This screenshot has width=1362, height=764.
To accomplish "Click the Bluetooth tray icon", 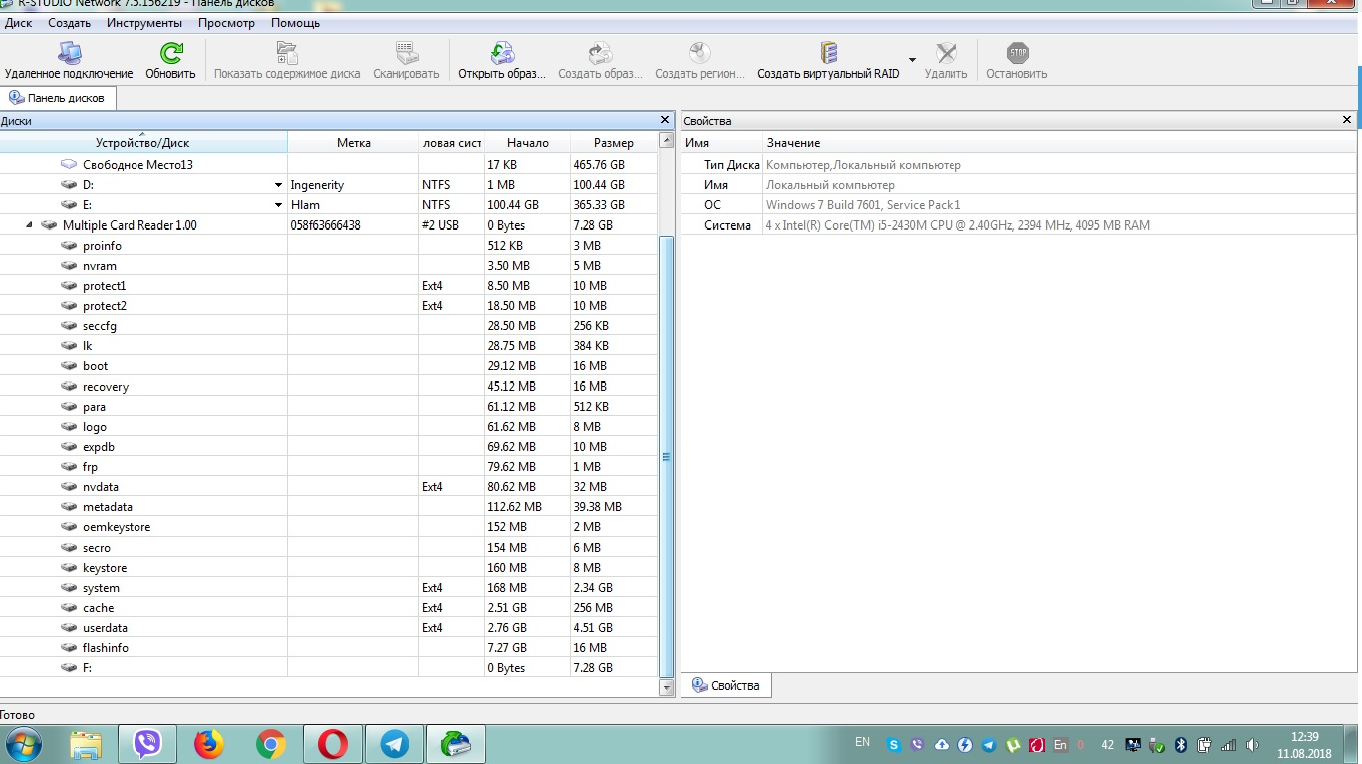I will click(x=1180, y=745).
